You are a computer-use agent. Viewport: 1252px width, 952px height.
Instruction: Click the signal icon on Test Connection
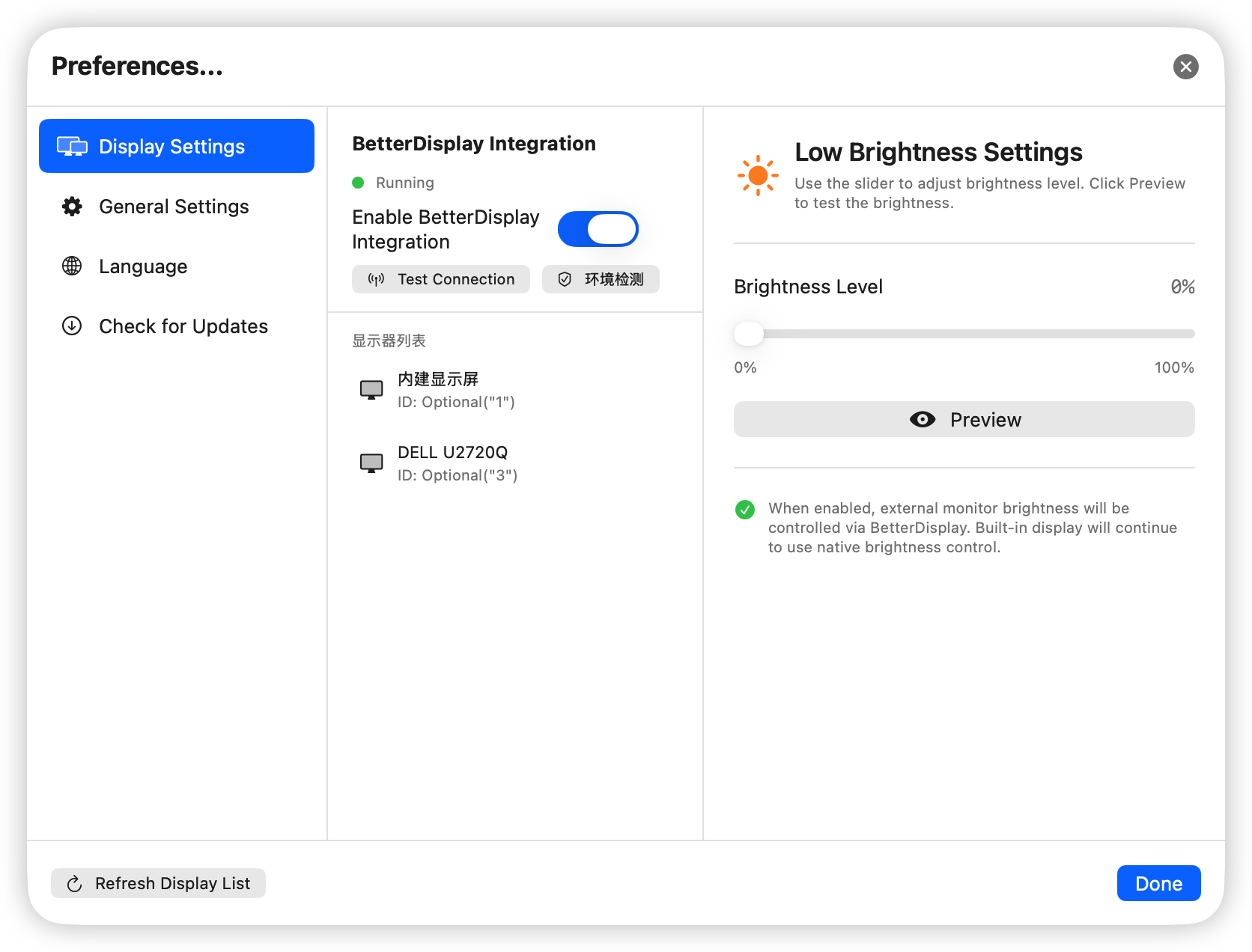[x=376, y=279]
